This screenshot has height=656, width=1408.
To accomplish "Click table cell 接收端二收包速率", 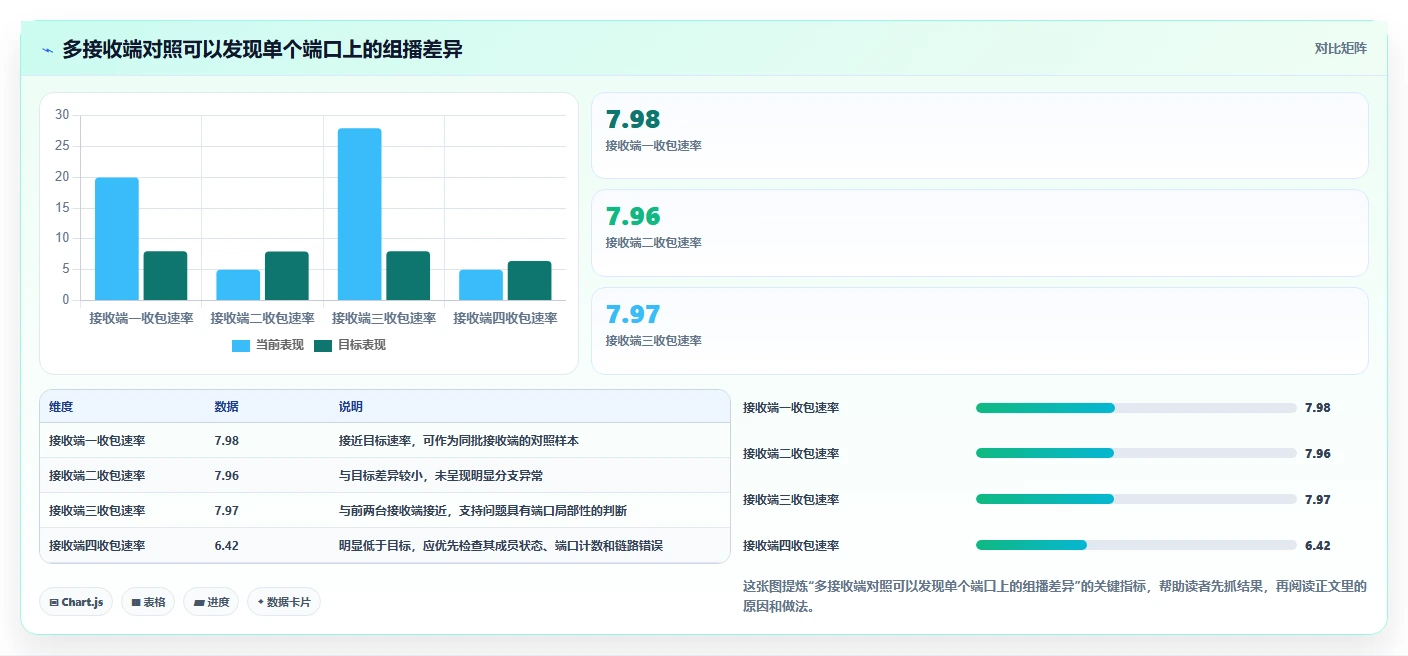I will (x=97, y=476).
